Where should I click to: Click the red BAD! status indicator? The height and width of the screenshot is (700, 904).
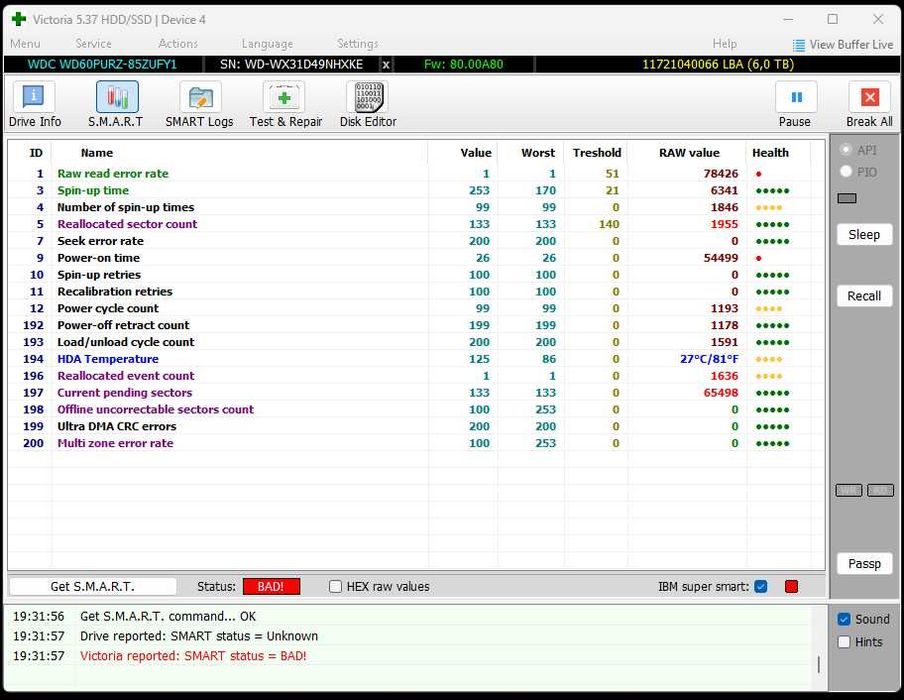pyautogui.click(x=272, y=586)
